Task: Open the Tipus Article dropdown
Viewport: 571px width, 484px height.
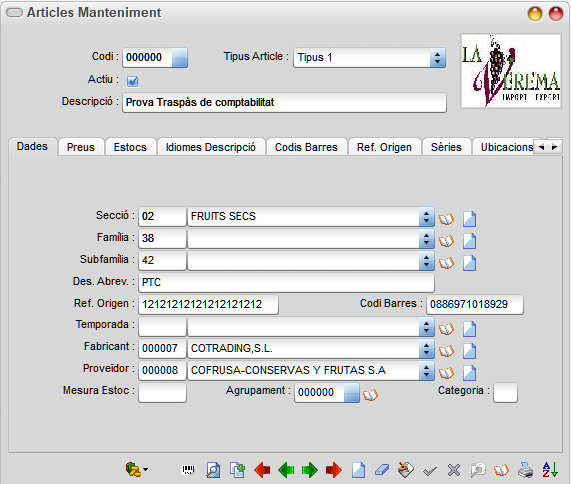Action: 437,58
